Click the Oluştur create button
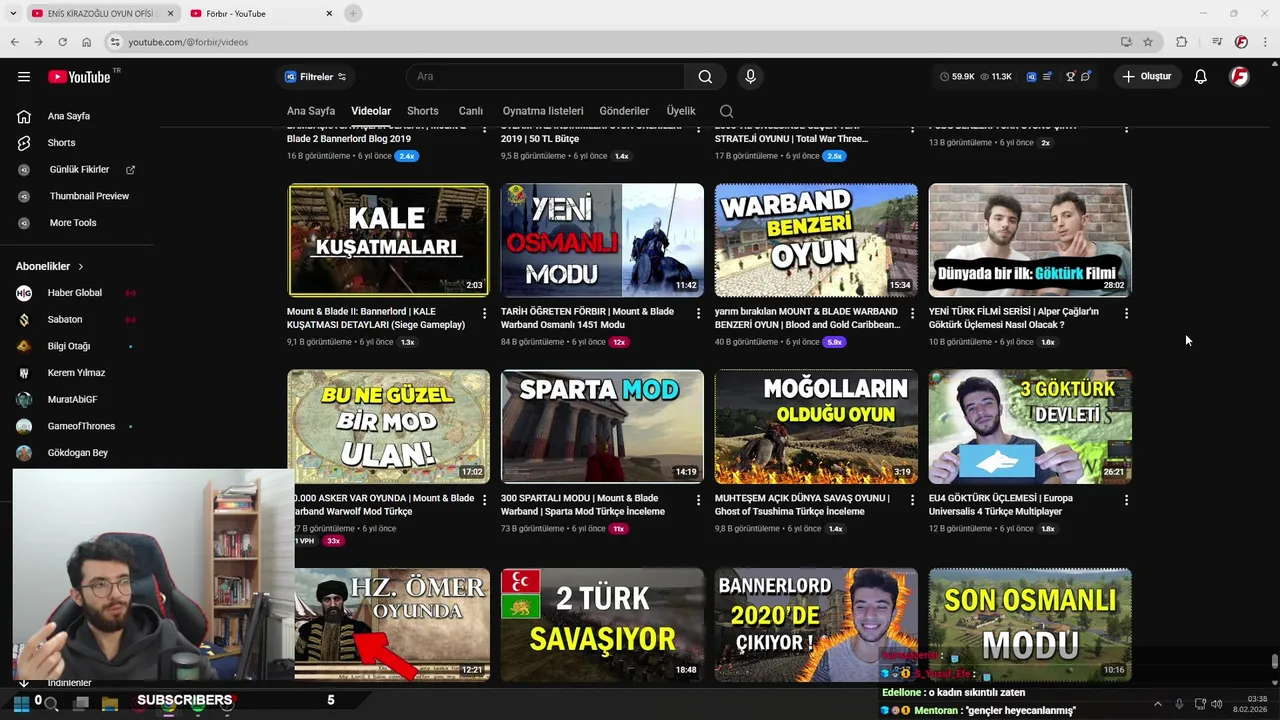The image size is (1280, 720). (x=1146, y=77)
